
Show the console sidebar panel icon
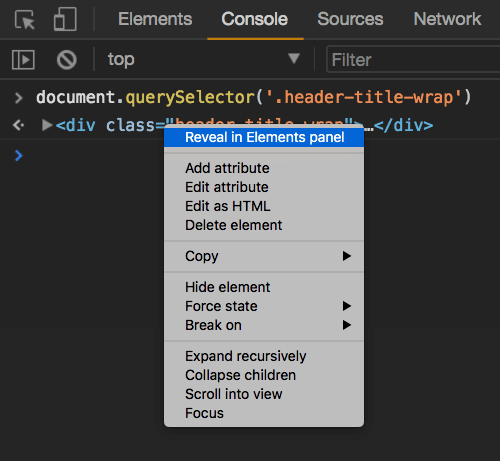point(23,60)
